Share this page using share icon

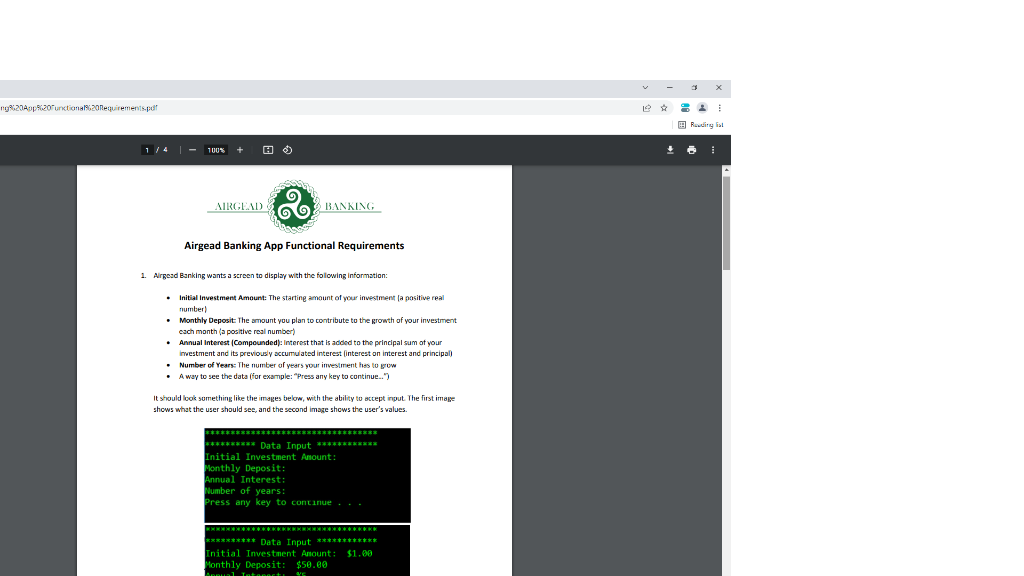pos(647,108)
